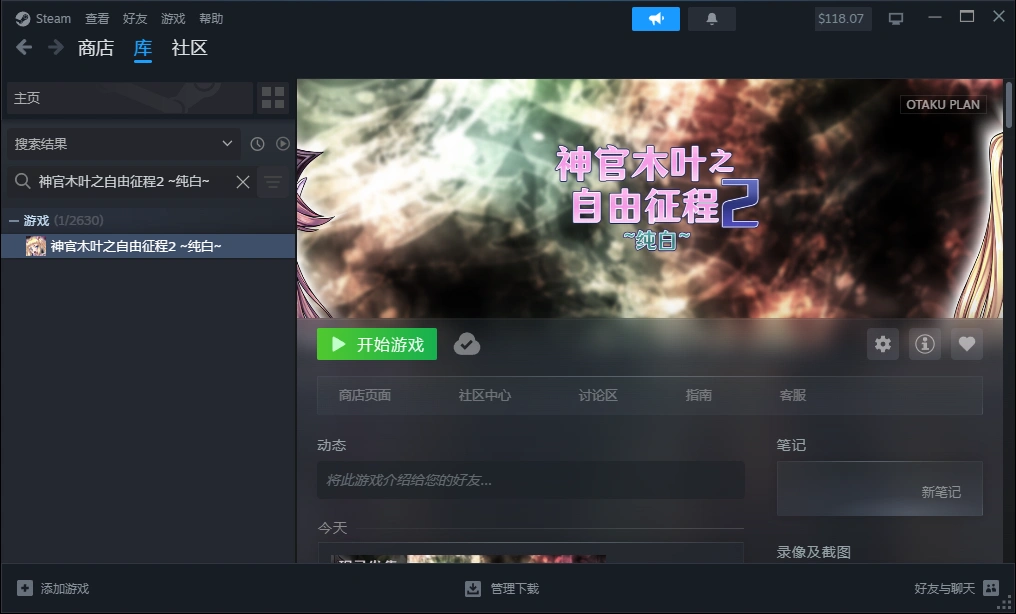Click the 录像及截图 heading
The height and width of the screenshot is (614, 1016).
coord(813,552)
